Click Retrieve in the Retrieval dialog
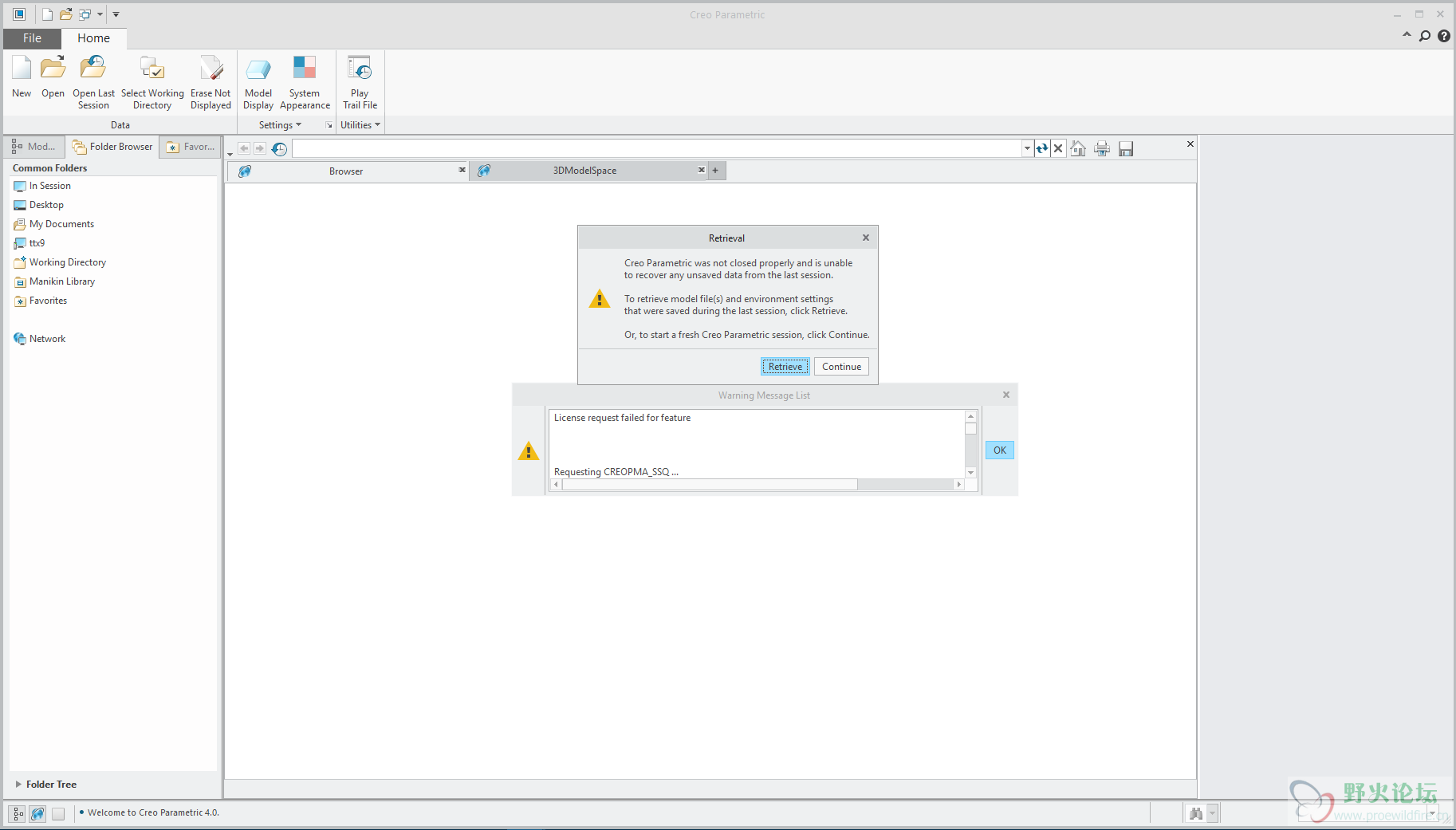Viewport: 1456px width, 830px height. [785, 367]
